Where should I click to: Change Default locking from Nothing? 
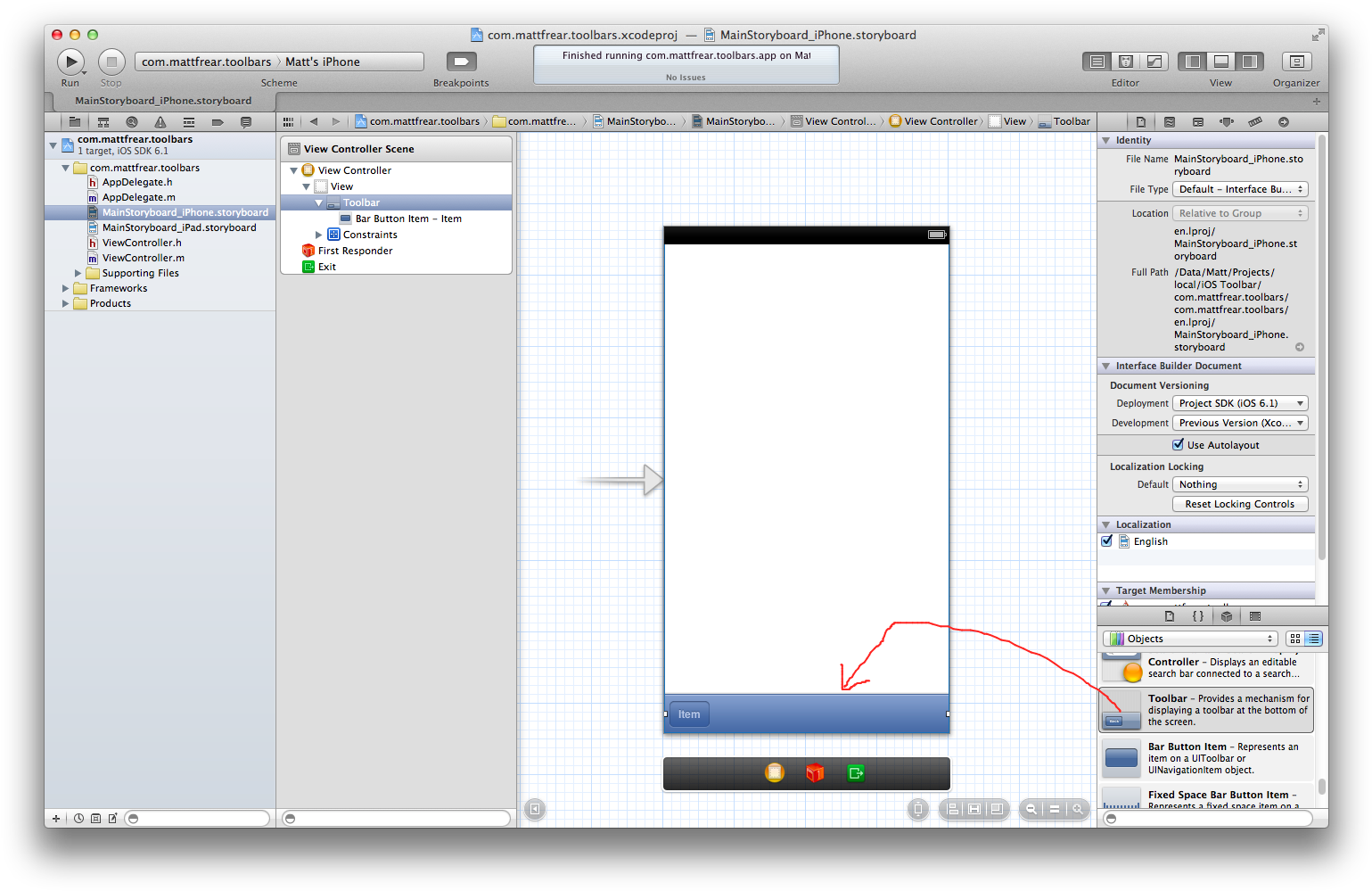pos(1240,484)
